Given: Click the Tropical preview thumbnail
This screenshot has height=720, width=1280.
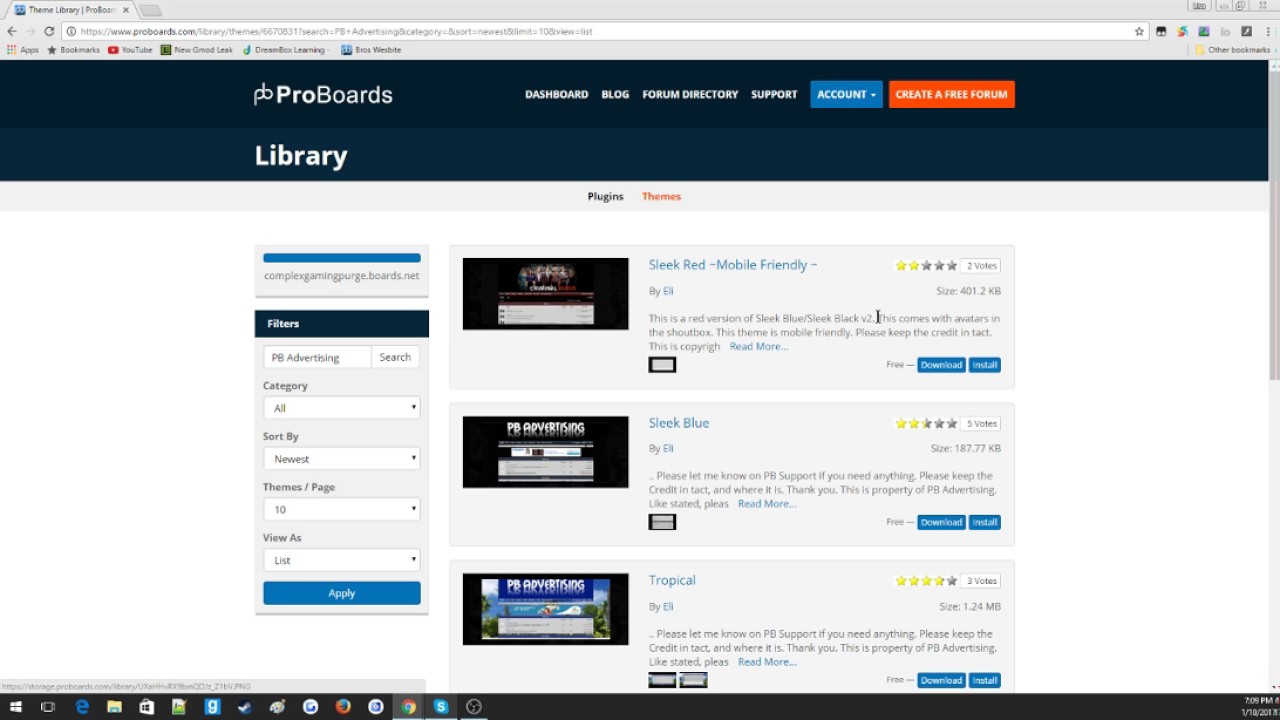Looking at the screenshot, I should 546,609.
